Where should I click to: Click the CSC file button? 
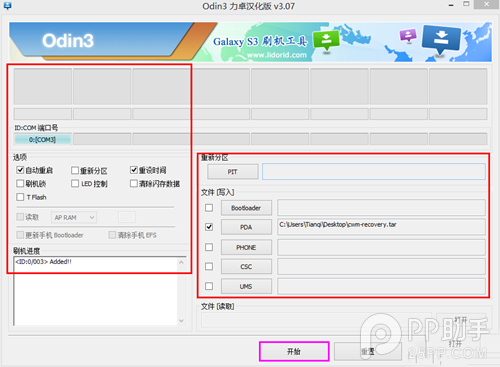coord(246,267)
